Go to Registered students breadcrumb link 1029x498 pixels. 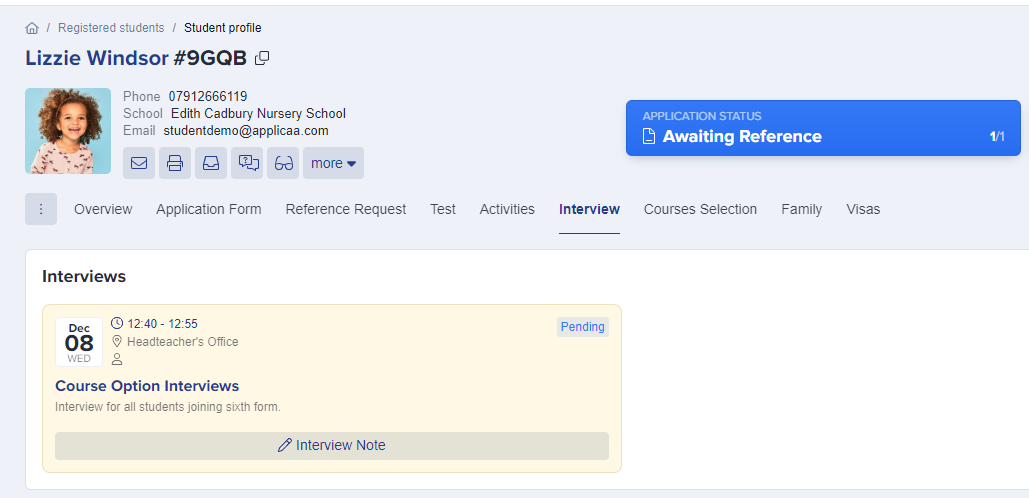point(111,28)
